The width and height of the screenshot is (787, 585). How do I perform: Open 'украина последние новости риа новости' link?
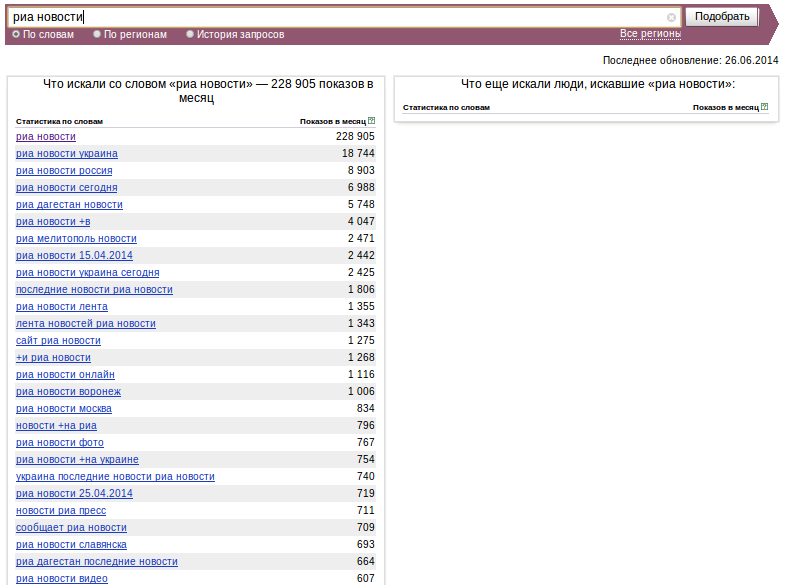pos(115,477)
